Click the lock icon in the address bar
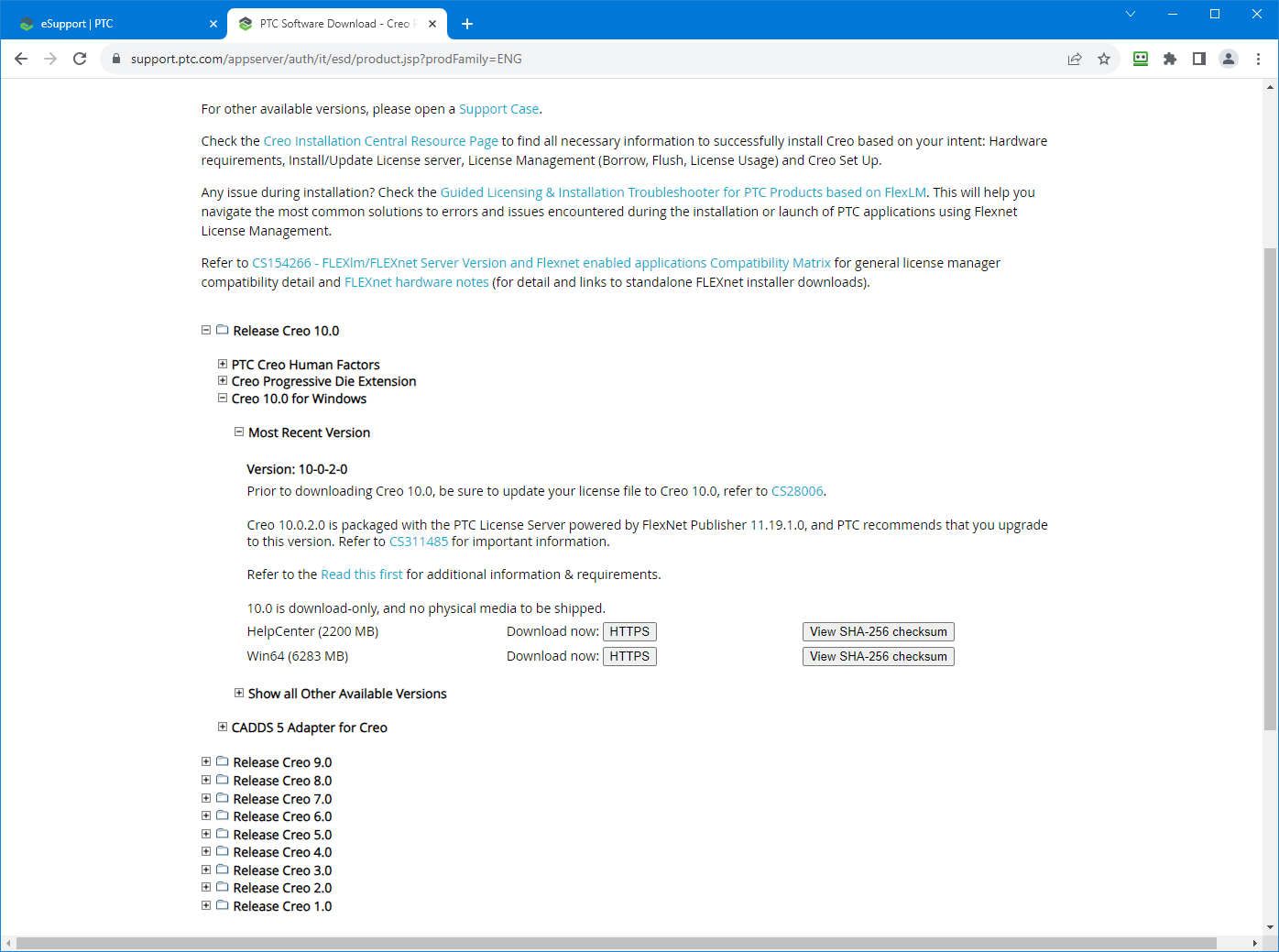Viewport: 1279px width, 952px height. [x=115, y=59]
